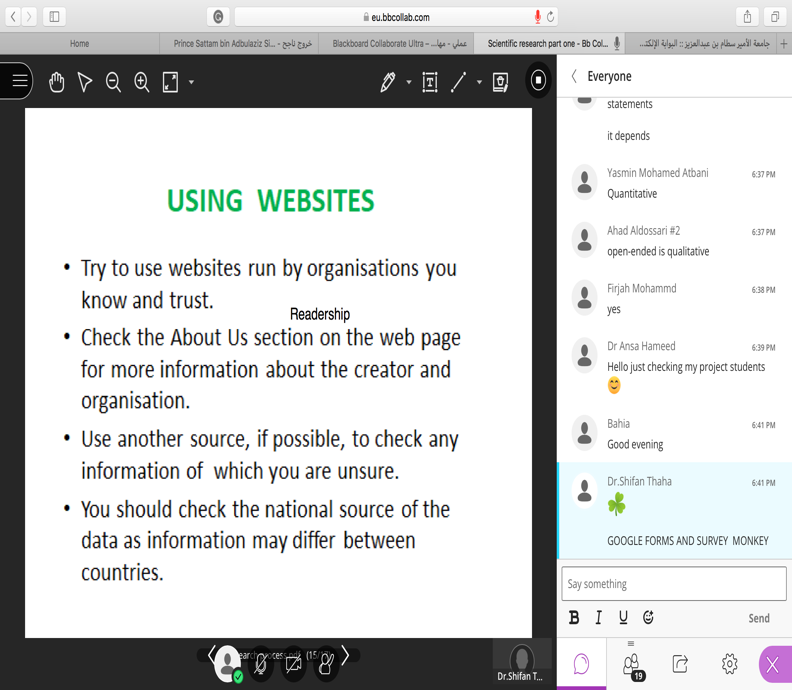
Task: Toggle the microphone mute button
Action: 261,663
